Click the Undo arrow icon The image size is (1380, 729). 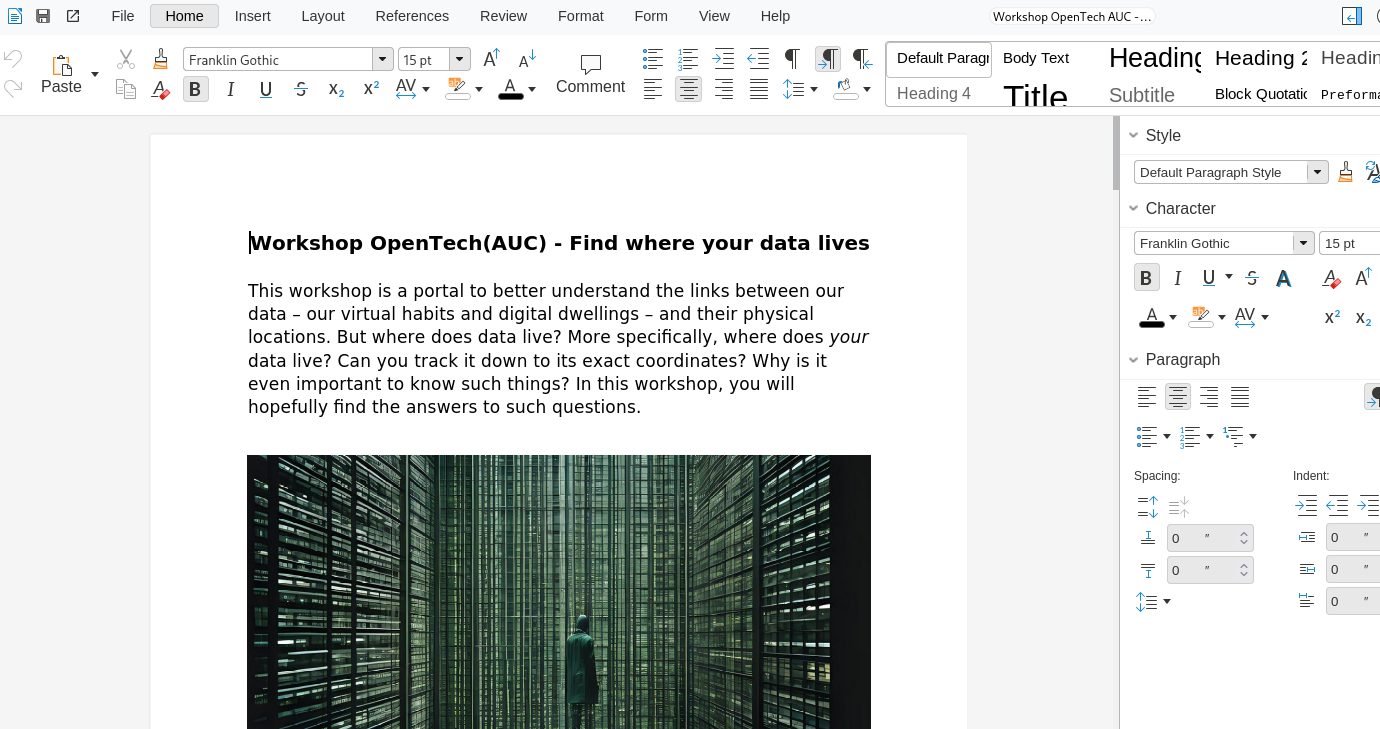[13, 59]
